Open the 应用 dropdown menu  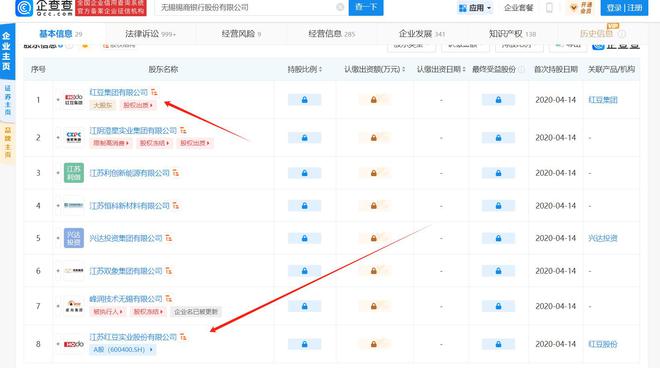475,8
